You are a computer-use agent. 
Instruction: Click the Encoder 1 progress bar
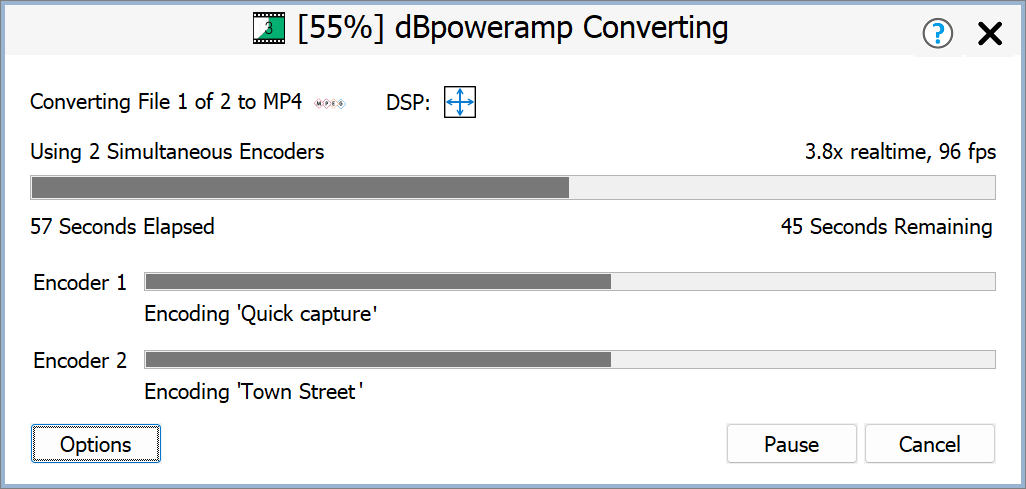[x=570, y=282]
